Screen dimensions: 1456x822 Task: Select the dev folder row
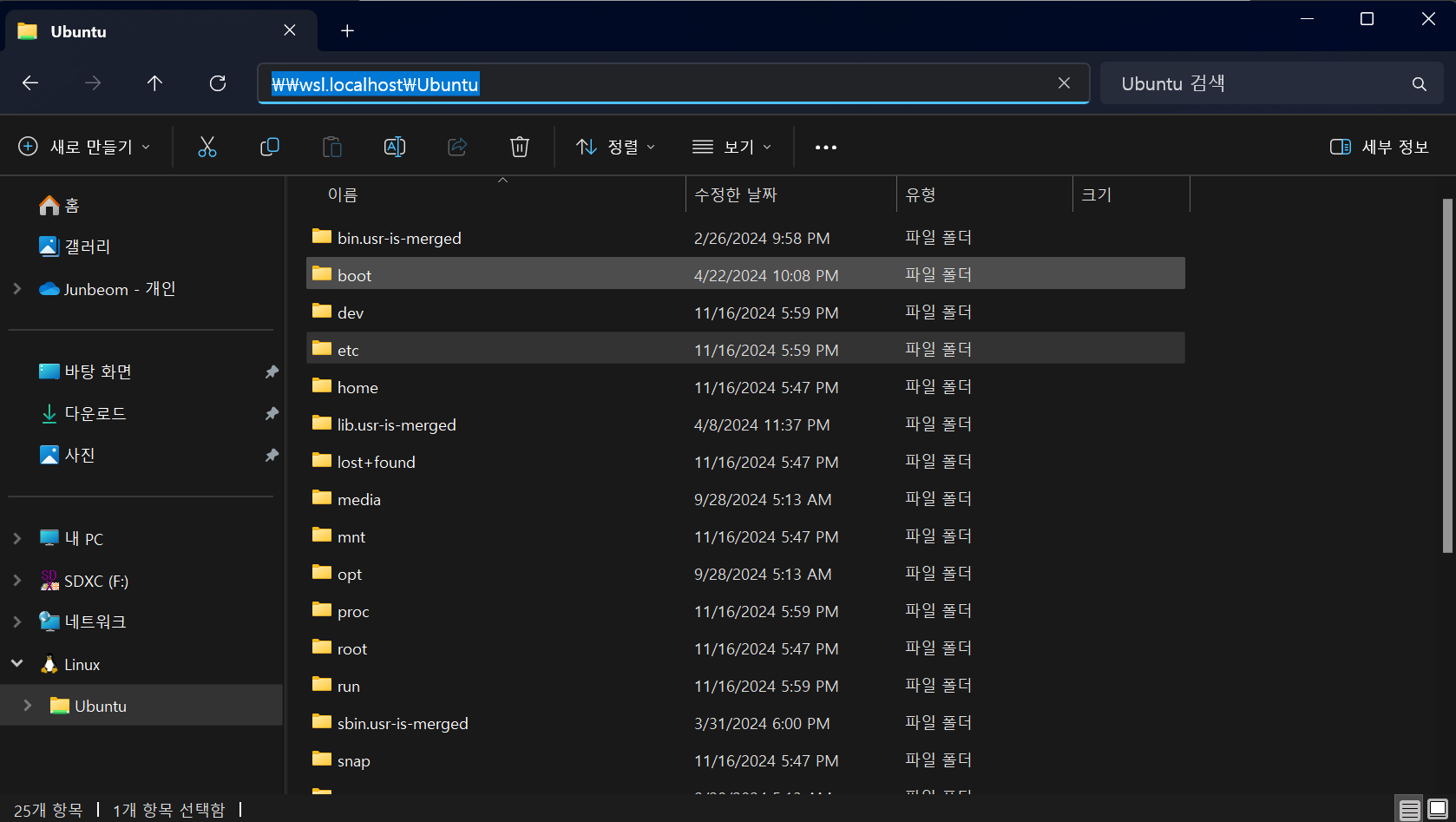[x=745, y=312]
